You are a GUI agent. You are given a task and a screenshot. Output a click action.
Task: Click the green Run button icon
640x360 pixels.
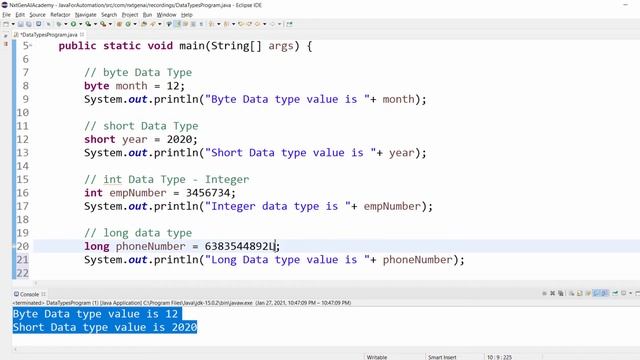[73, 24]
